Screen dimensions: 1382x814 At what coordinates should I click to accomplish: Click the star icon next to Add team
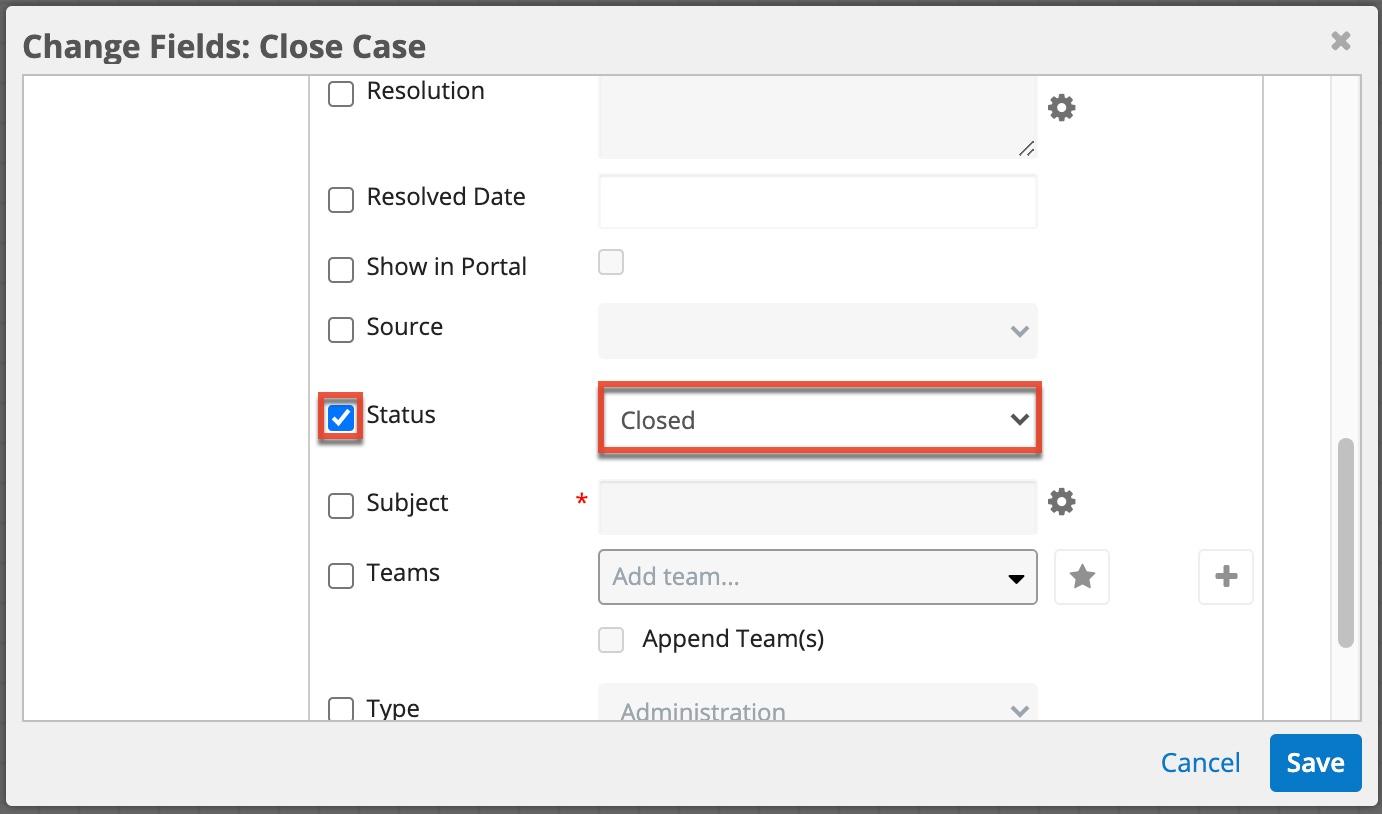(1082, 577)
